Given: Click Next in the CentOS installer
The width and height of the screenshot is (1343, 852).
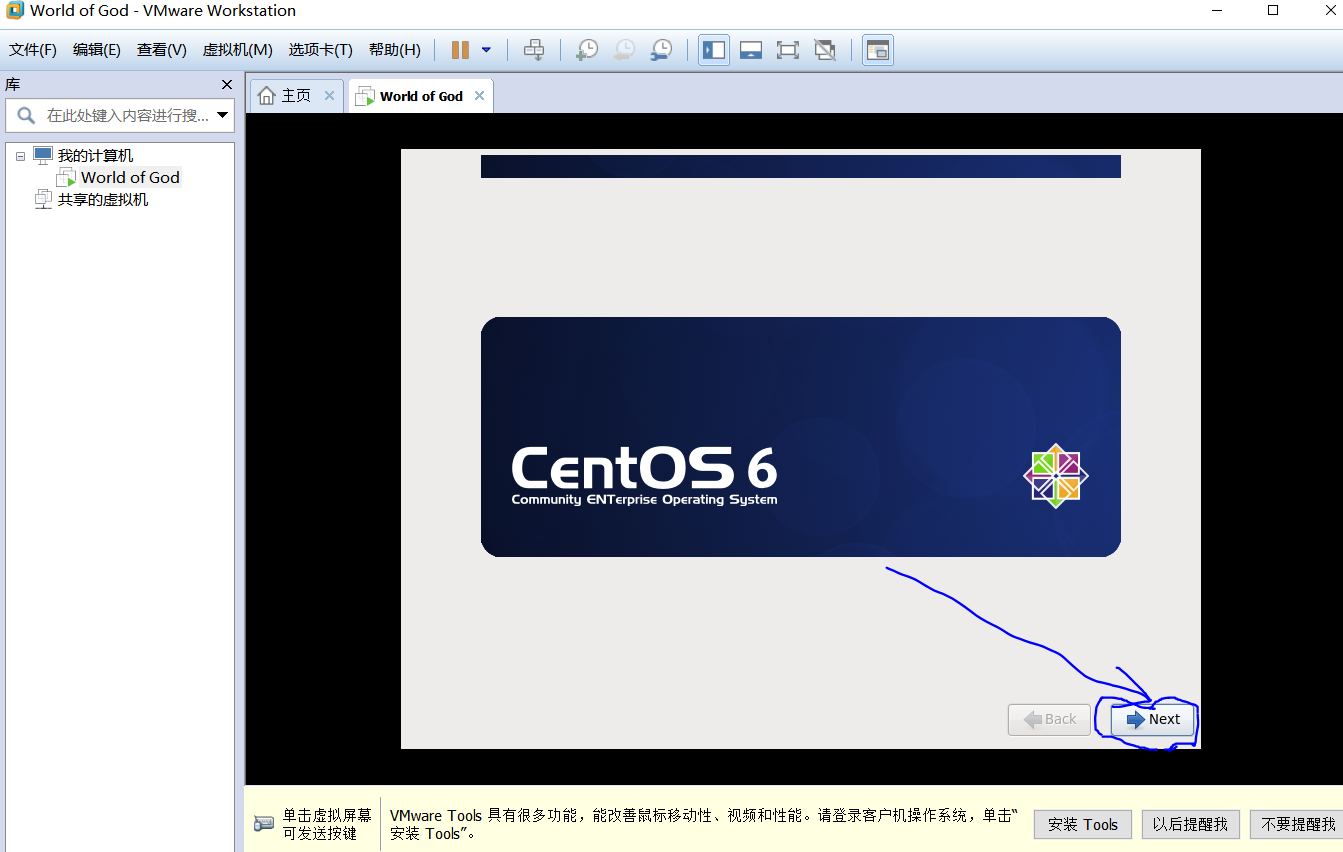Looking at the screenshot, I should [1153, 719].
